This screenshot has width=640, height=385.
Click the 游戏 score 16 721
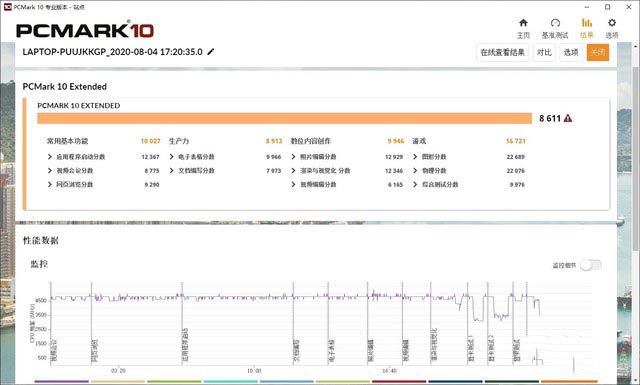(516, 141)
